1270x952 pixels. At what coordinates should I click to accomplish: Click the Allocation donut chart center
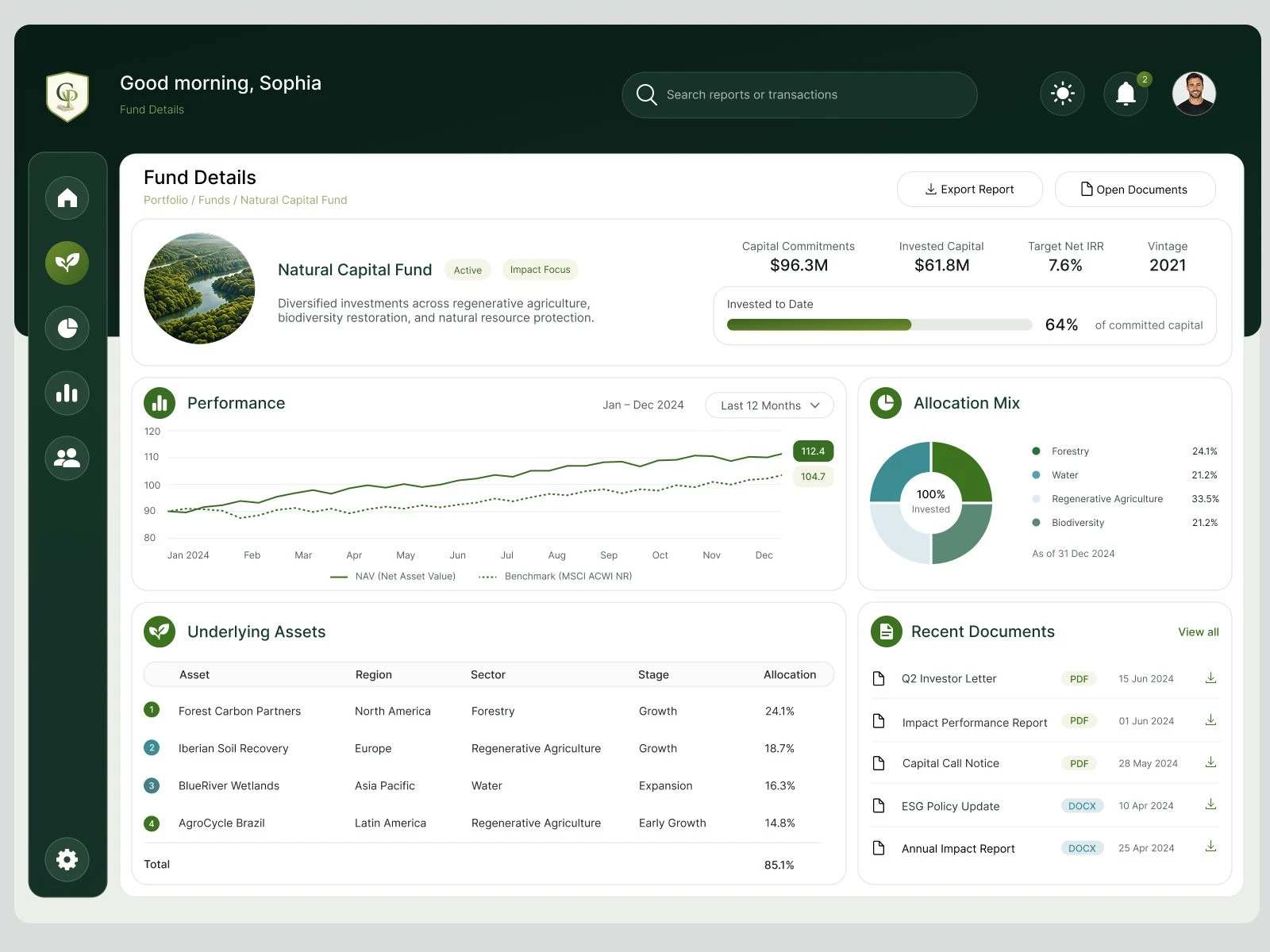pyautogui.click(x=931, y=502)
